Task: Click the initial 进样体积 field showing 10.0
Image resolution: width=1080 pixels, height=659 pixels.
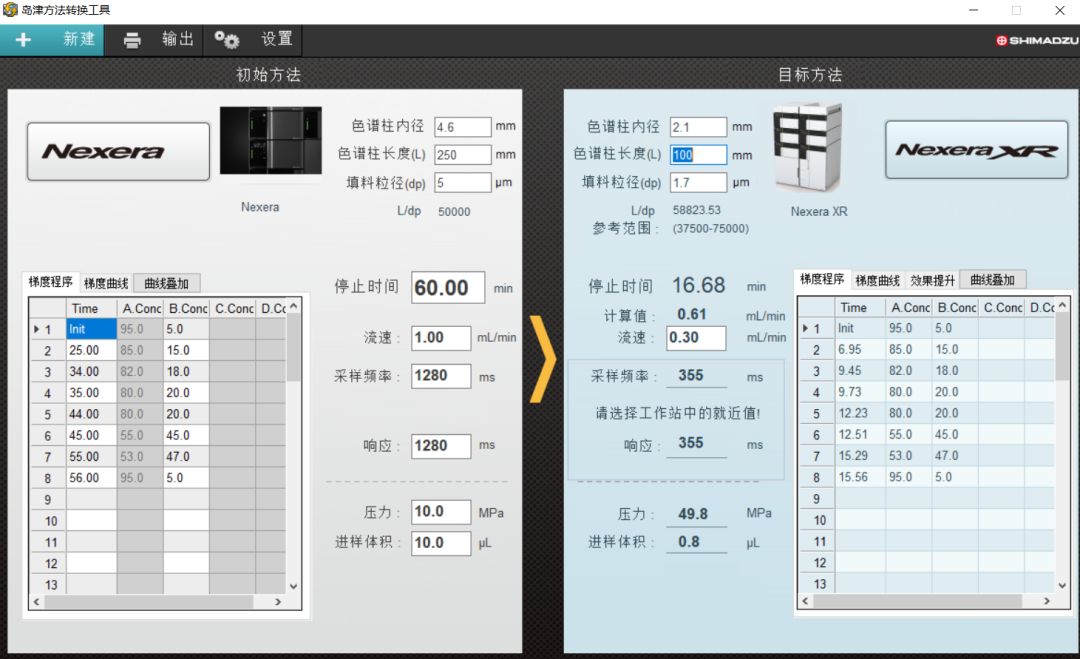Action: (x=441, y=543)
